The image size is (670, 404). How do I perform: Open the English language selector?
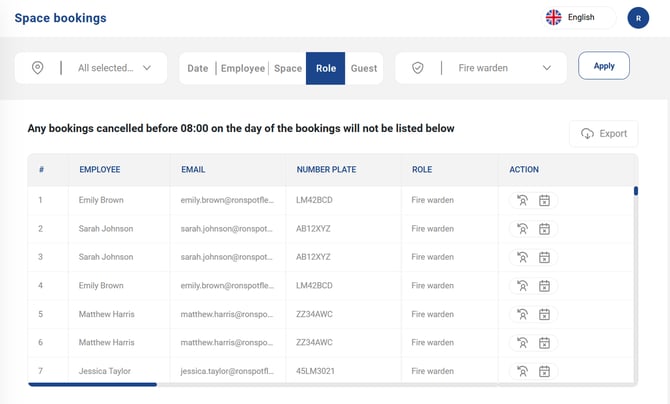[580, 17]
